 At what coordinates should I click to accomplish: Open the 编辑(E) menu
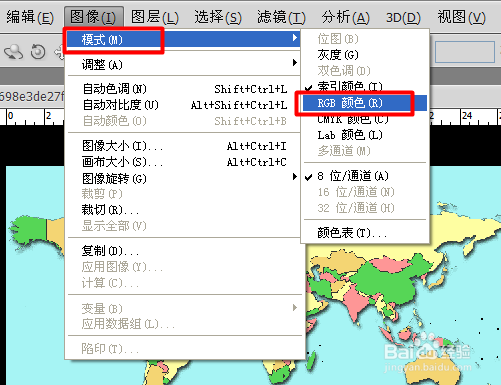(x=30, y=17)
